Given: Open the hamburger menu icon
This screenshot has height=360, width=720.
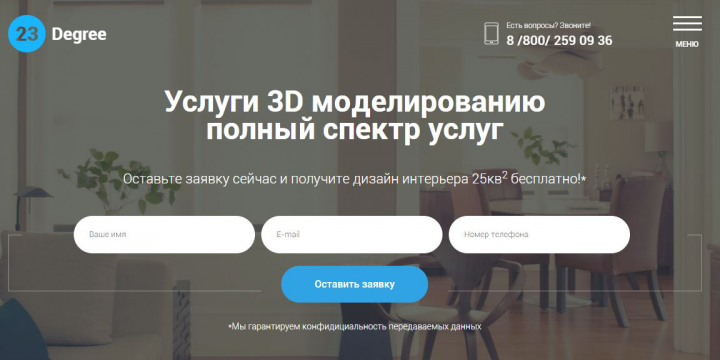Looking at the screenshot, I should pos(687,23).
